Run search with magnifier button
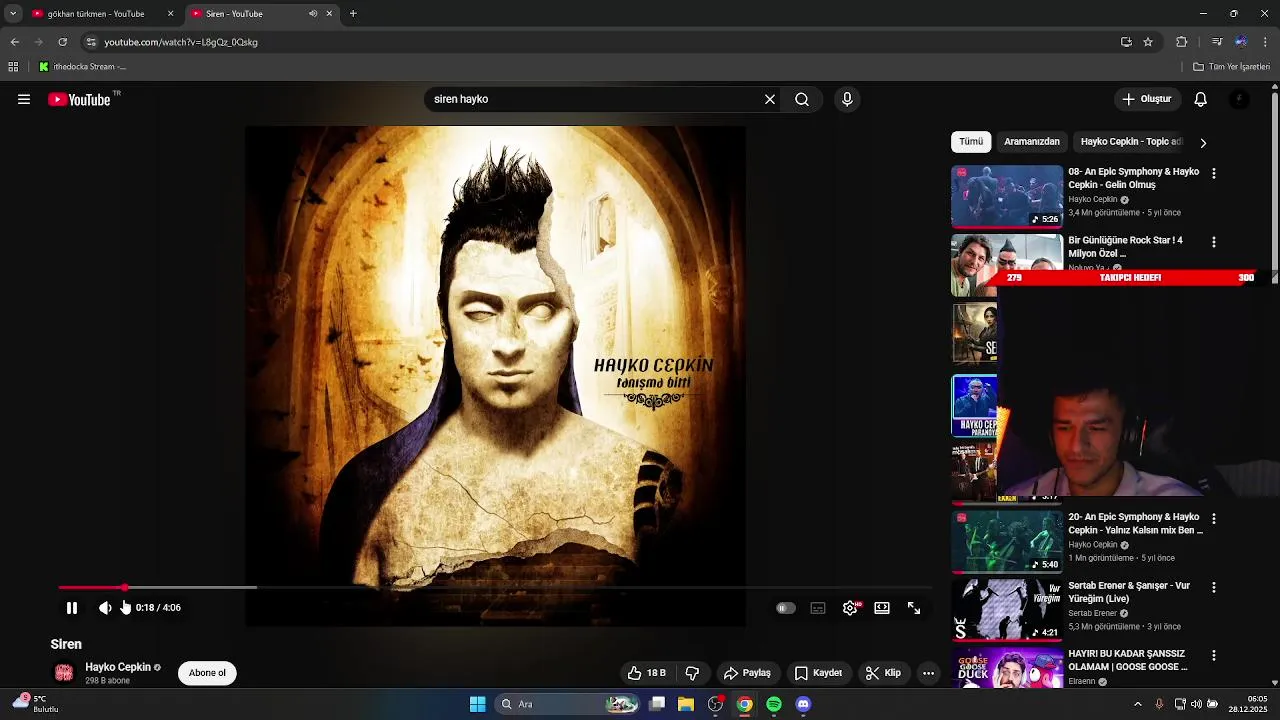The height and width of the screenshot is (720, 1280). click(x=802, y=99)
